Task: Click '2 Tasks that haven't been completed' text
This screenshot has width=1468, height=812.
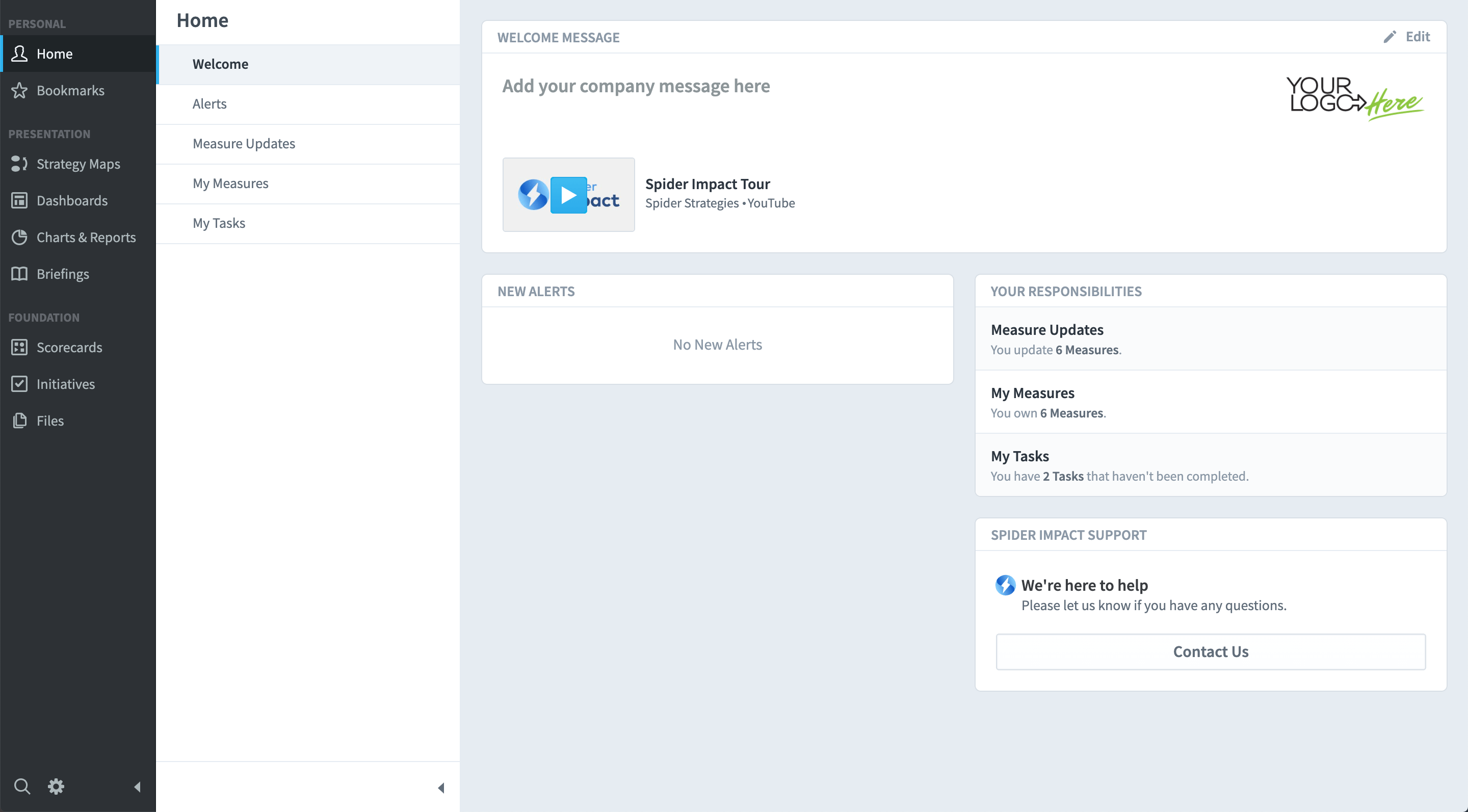Action: point(1145,477)
